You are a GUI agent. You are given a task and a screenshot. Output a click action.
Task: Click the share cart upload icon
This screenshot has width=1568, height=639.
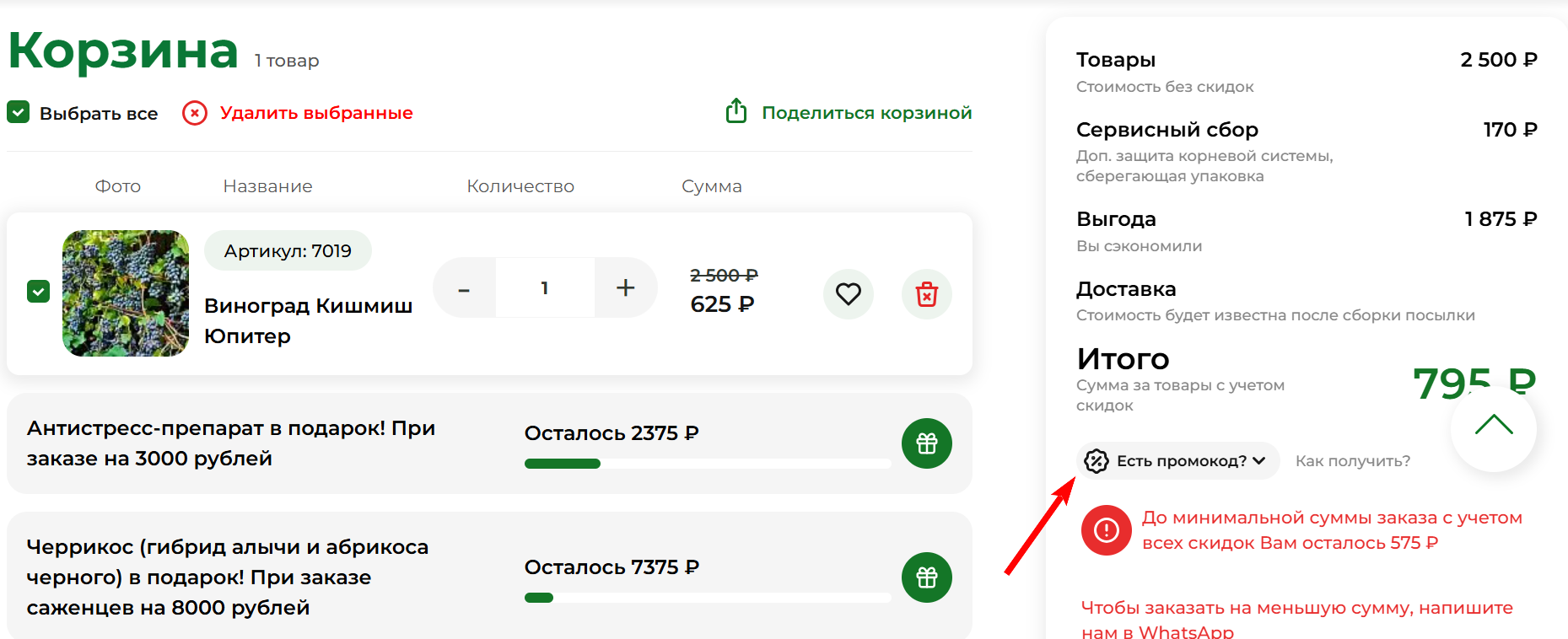(x=736, y=111)
